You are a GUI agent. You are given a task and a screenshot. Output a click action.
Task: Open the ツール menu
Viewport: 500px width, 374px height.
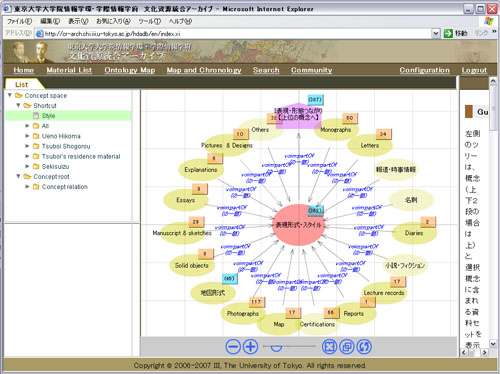click(x=150, y=21)
